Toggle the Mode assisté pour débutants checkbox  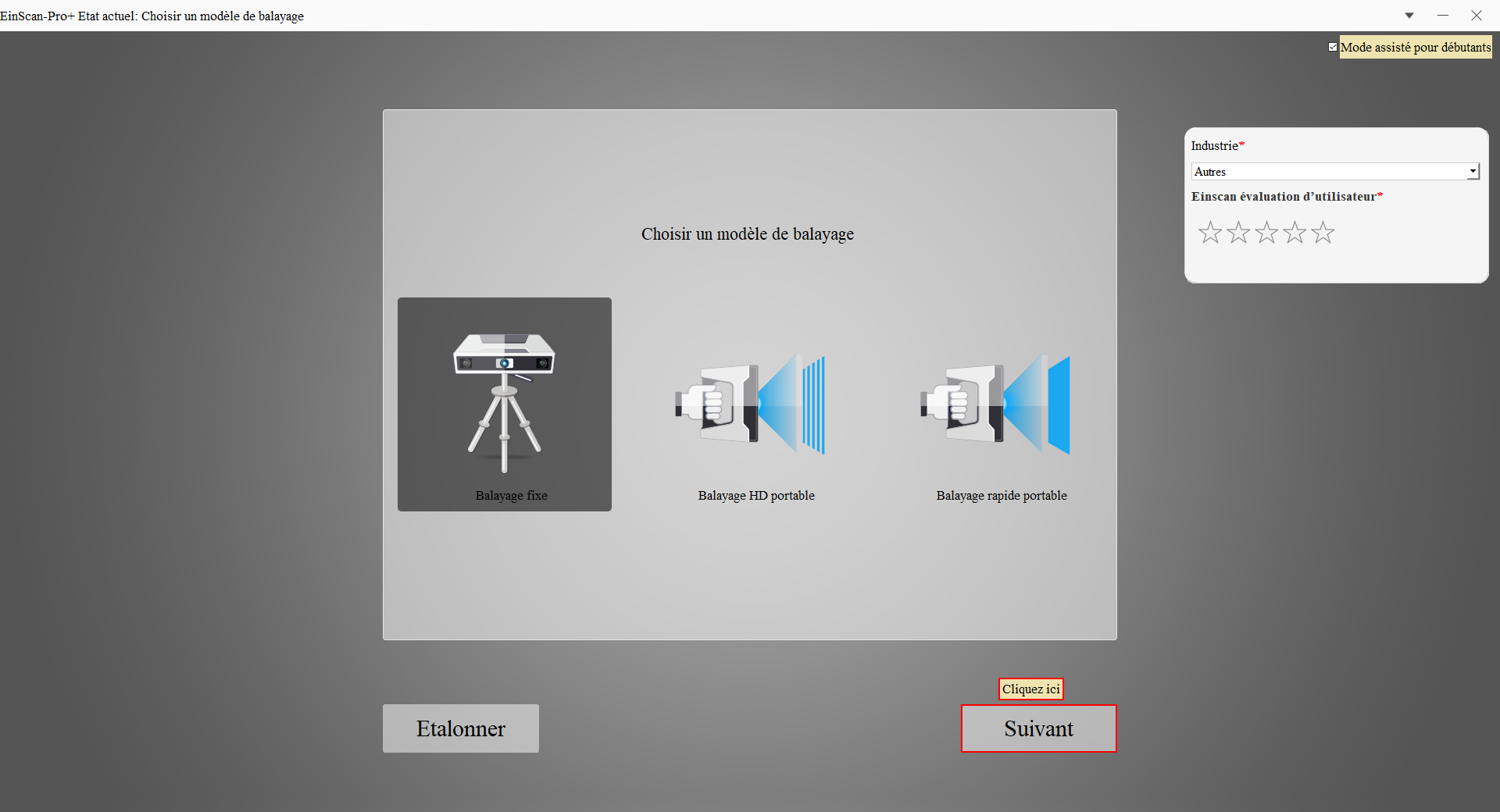(x=1333, y=47)
